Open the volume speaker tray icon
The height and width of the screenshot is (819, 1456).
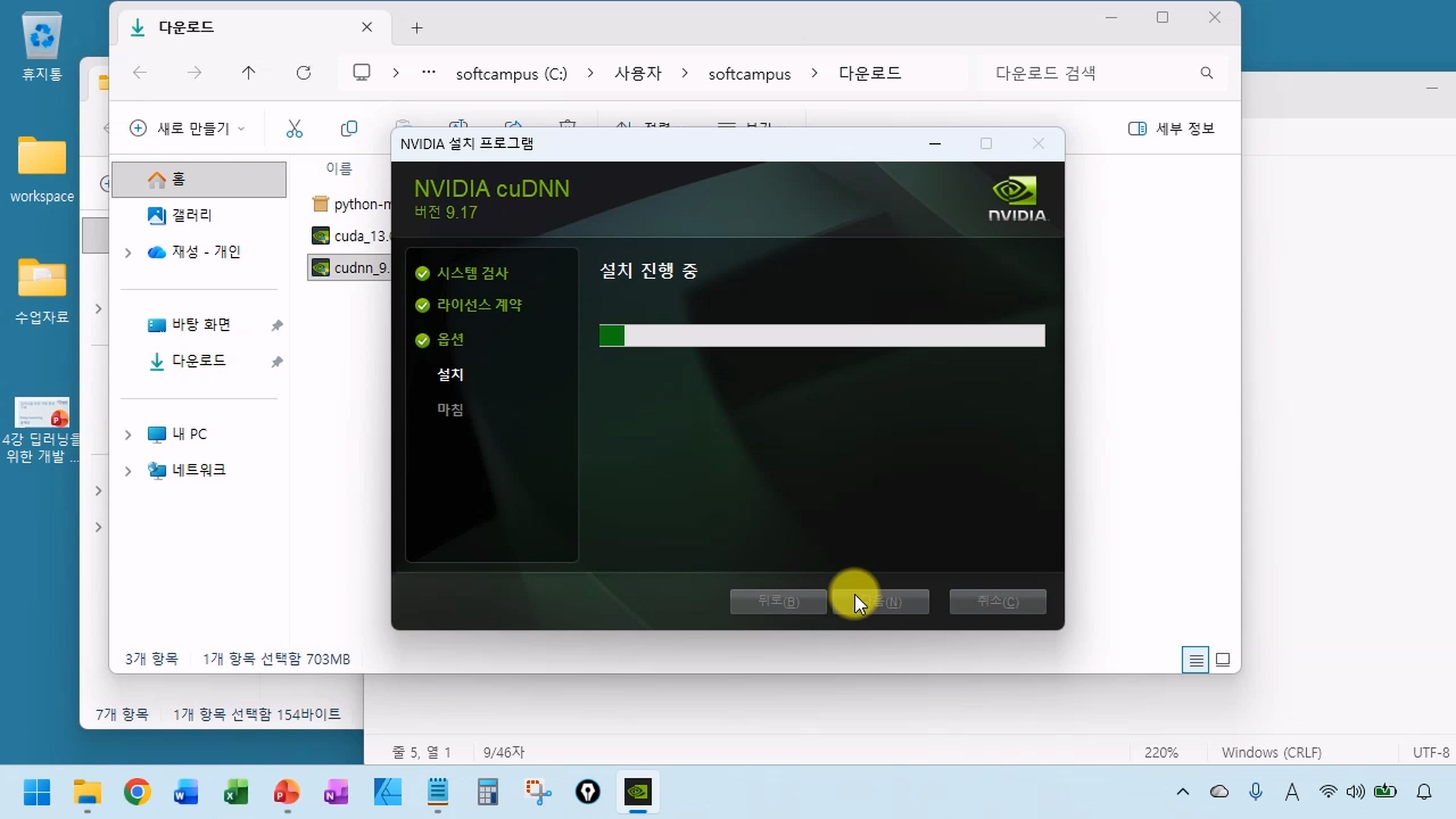[x=1355, y=792]
